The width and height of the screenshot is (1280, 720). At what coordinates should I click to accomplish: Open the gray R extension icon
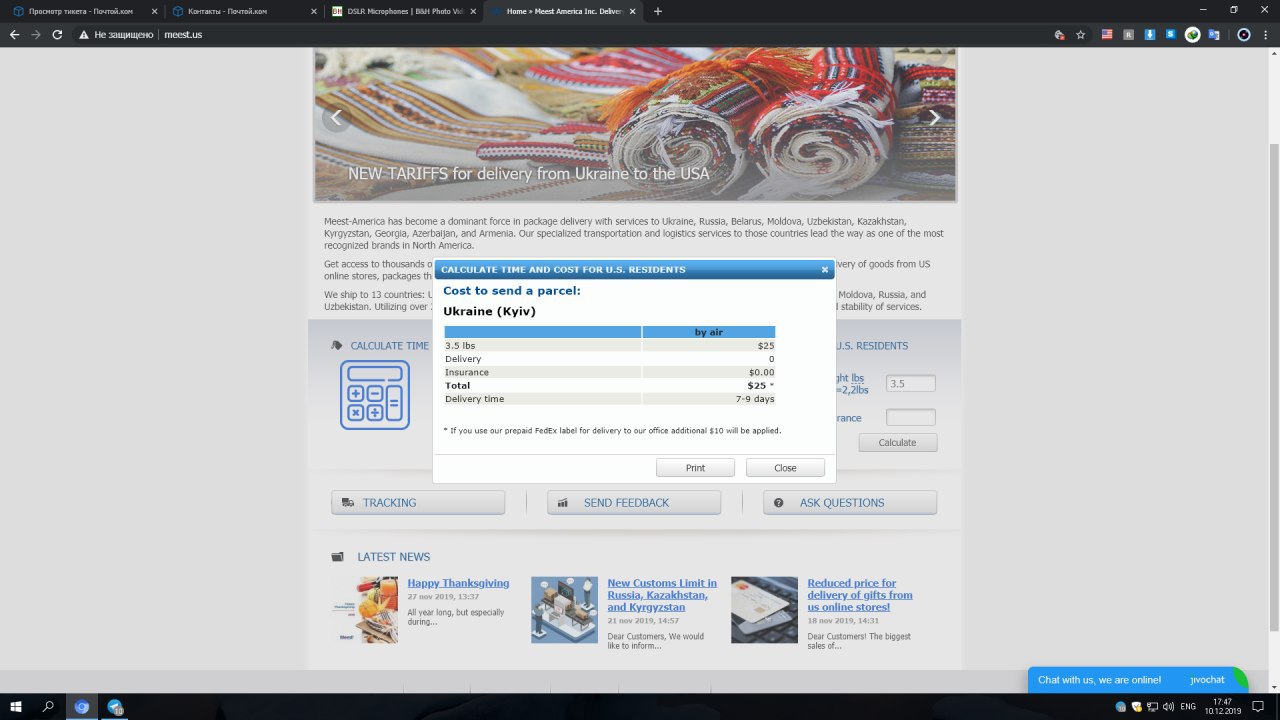coord(1128,34)
